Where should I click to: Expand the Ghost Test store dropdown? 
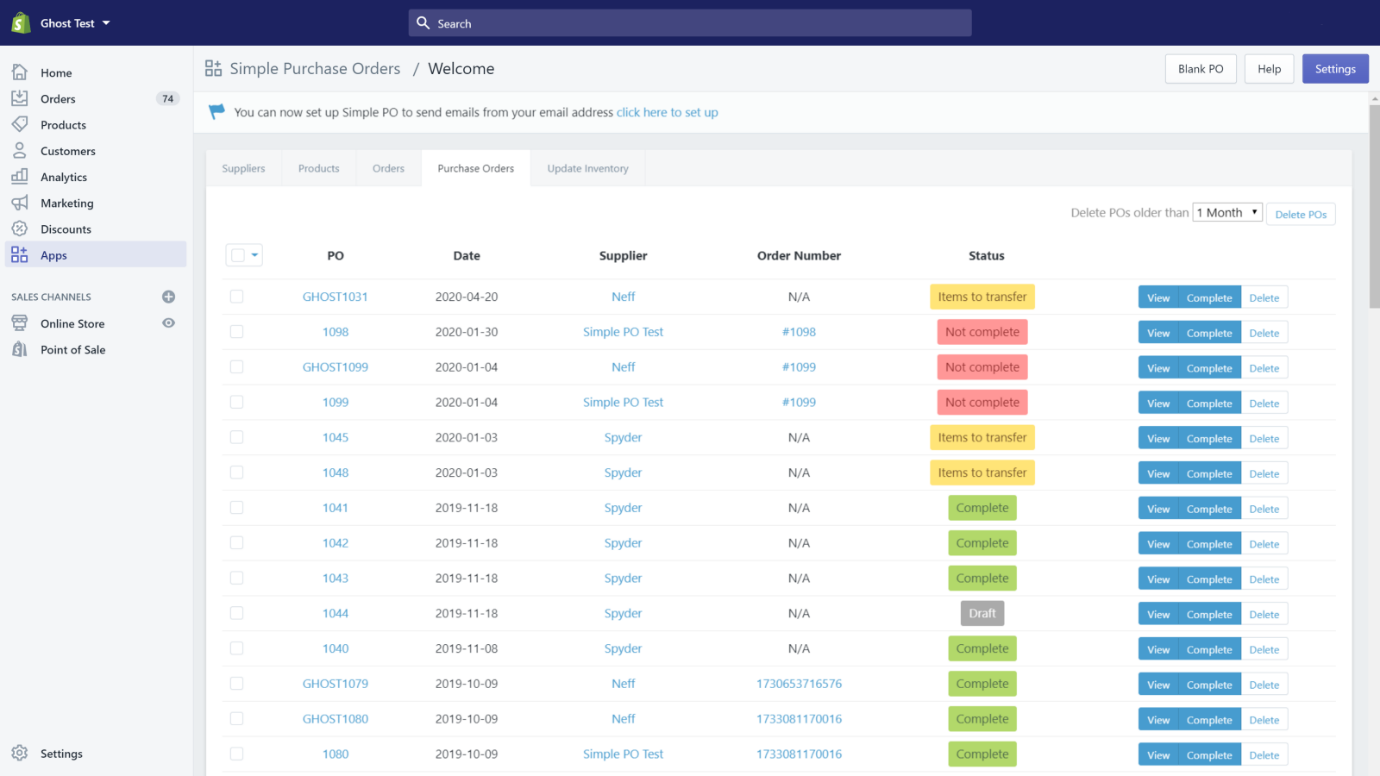pos(106,23)
